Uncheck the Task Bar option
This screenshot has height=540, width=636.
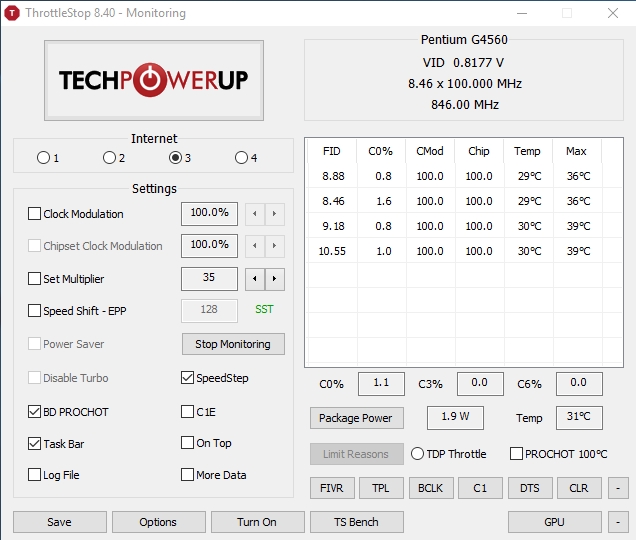click(x=34, y=443)
